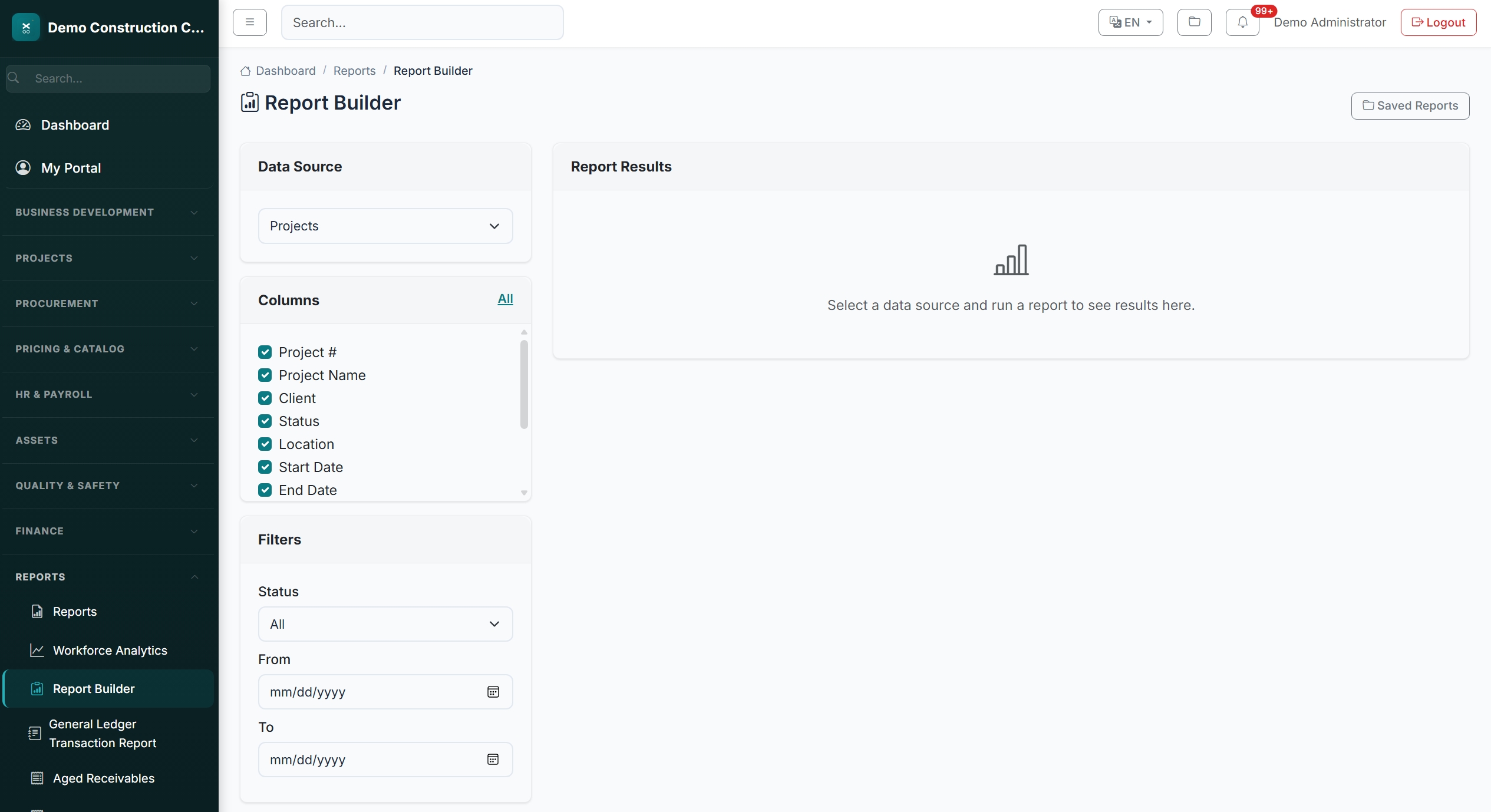
Task: Expand the FINANCE section in the sidebar
Action: (107, 531)
